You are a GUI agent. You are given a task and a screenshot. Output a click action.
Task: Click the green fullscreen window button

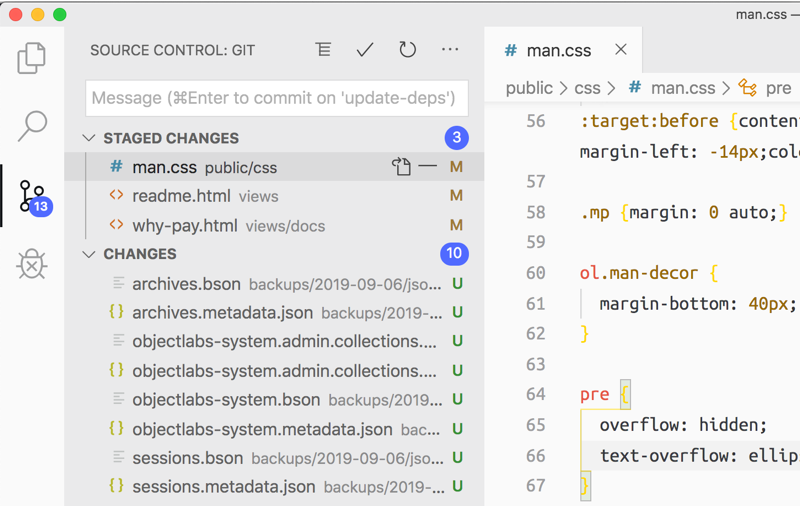60,14
